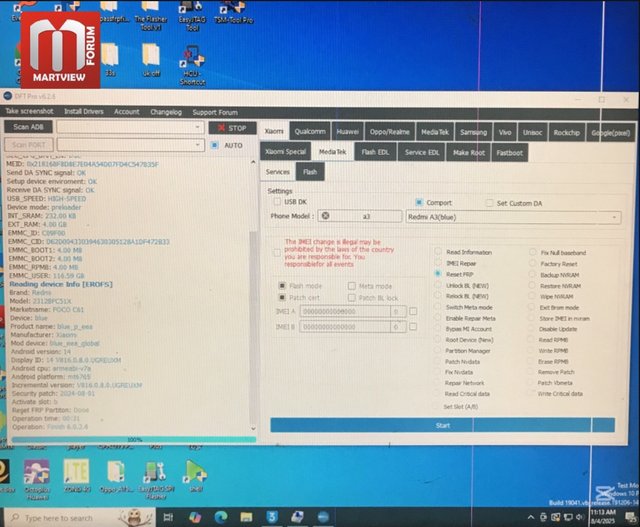Open Copilot from the taskbar
Screen dimensions: 640x527
pos(195,517)
